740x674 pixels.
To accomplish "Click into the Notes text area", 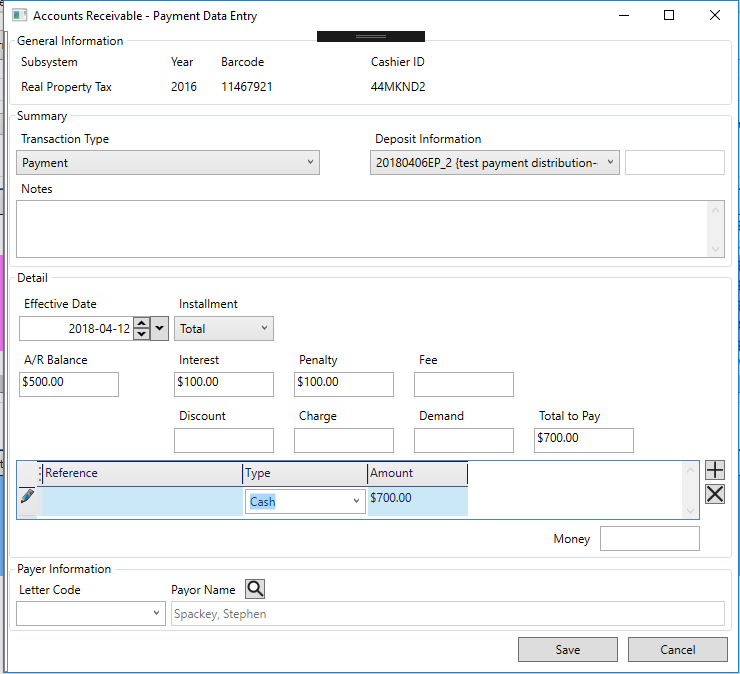I will [361, 229].
